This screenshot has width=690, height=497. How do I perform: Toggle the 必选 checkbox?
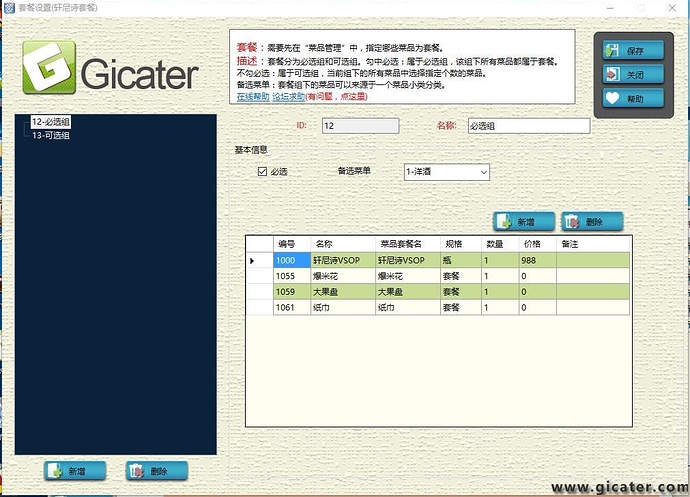tap(263, 172)
